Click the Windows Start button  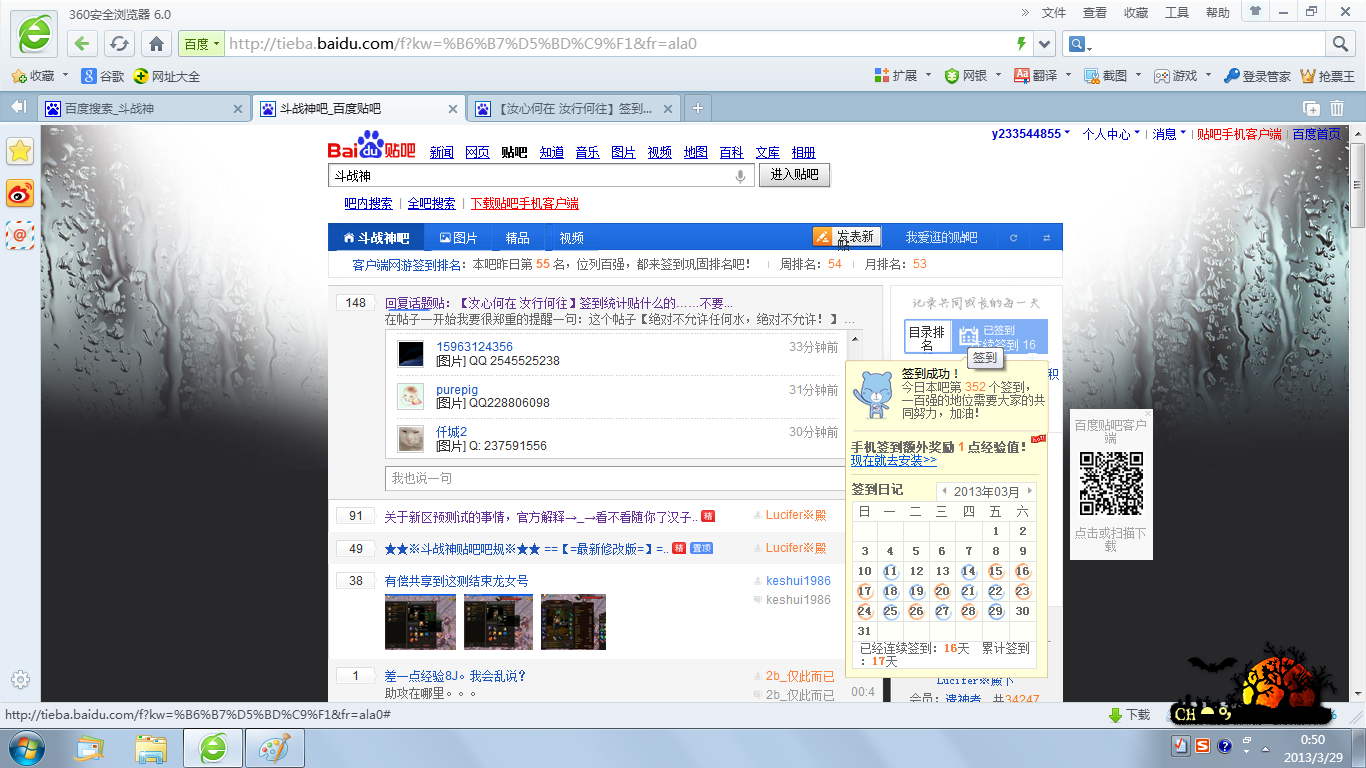tap(27, 748)
